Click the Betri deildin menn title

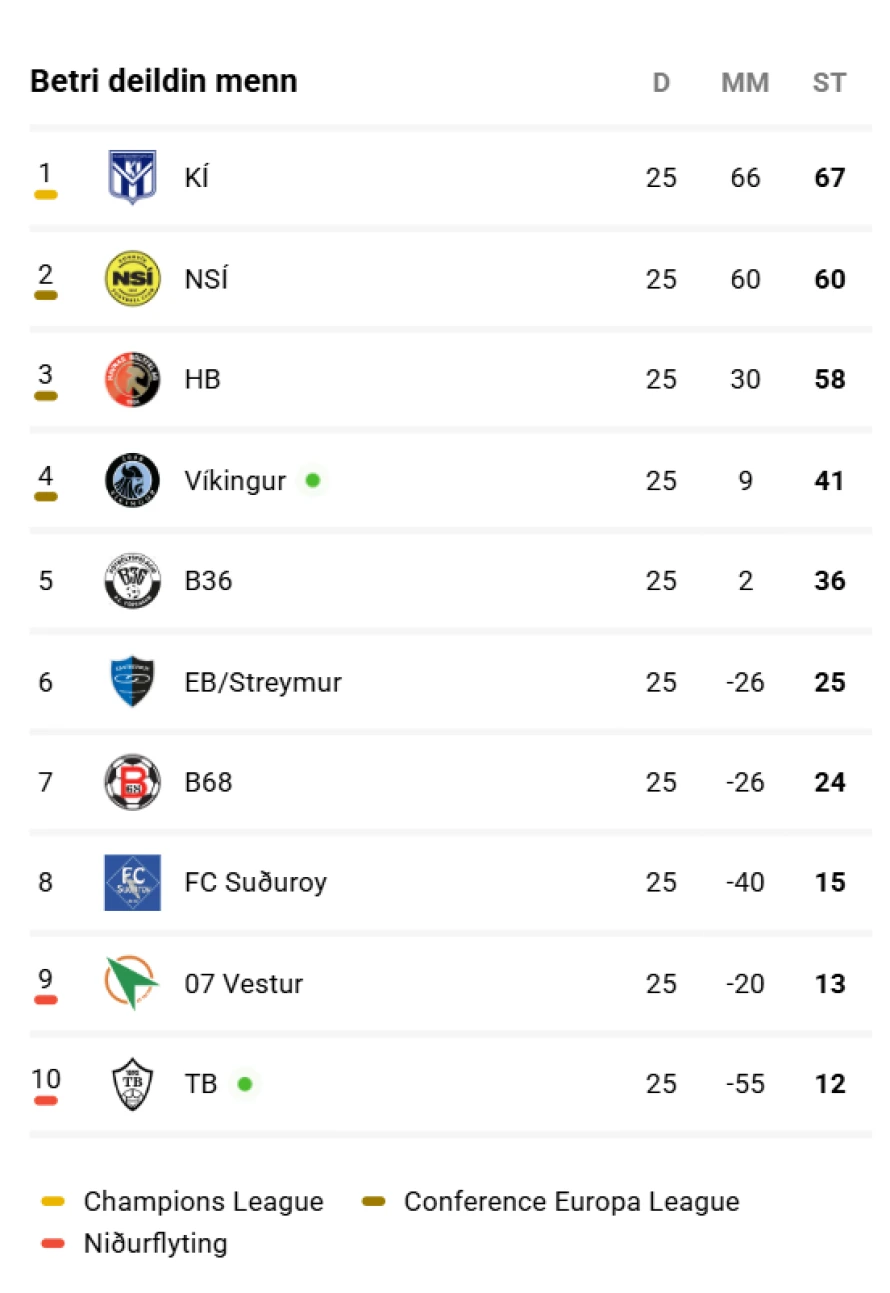[x=164, y=81]
